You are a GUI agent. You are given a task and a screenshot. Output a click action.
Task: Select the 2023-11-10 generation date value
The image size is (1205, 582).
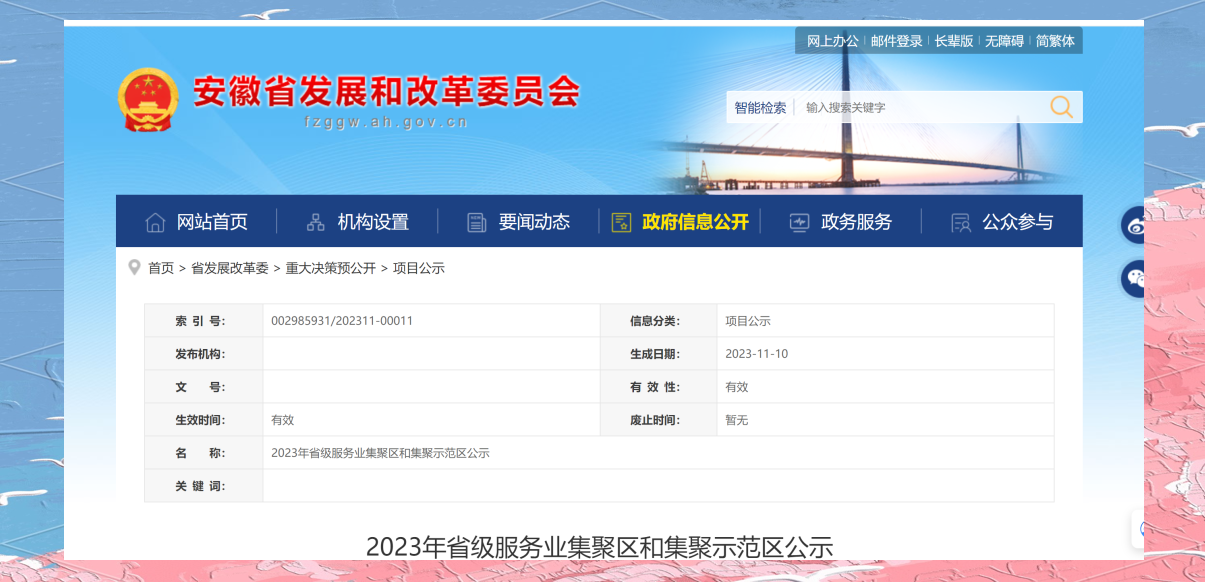click(x=756, y=354)
